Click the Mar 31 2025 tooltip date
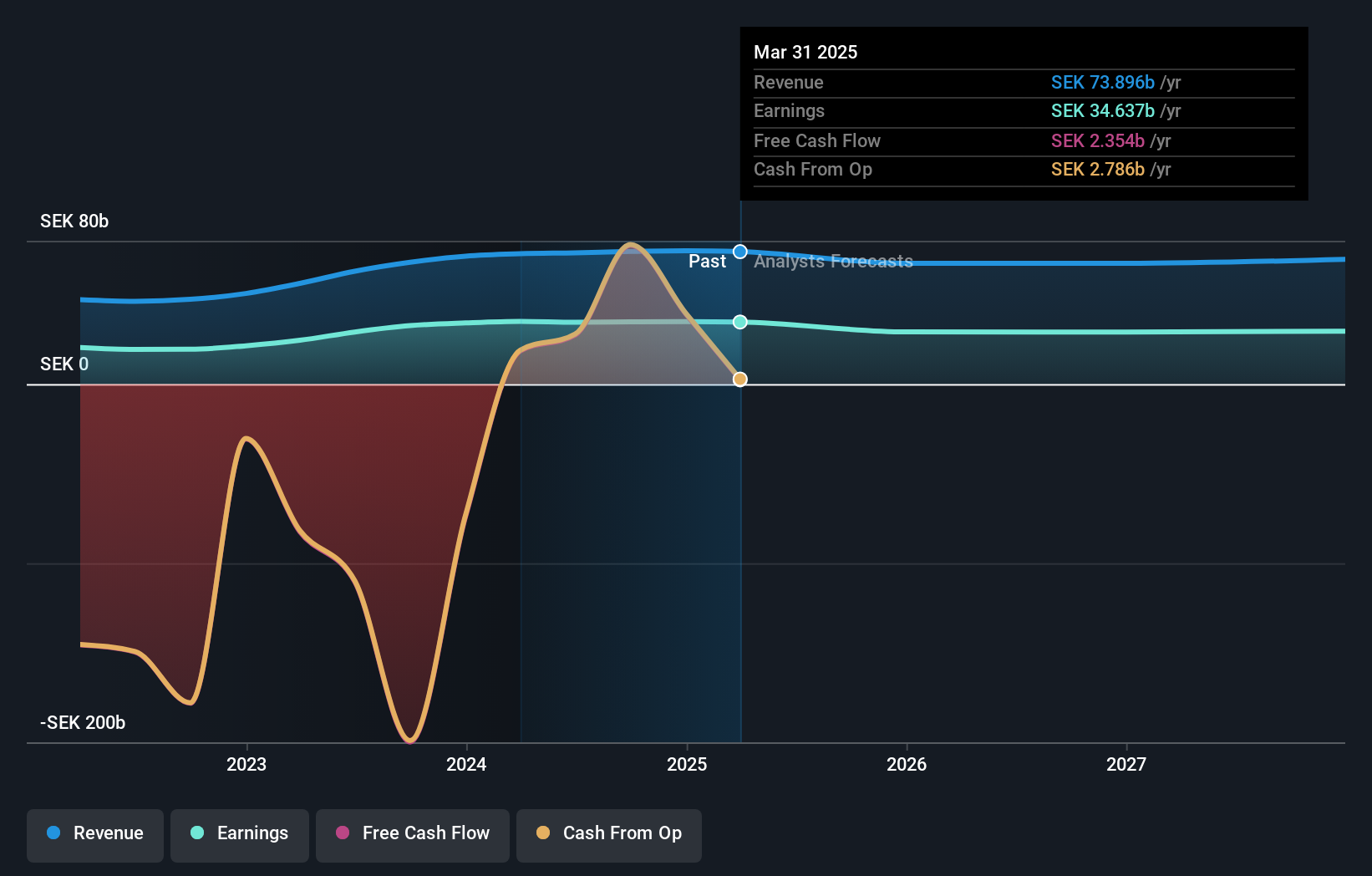 (805, 52)
